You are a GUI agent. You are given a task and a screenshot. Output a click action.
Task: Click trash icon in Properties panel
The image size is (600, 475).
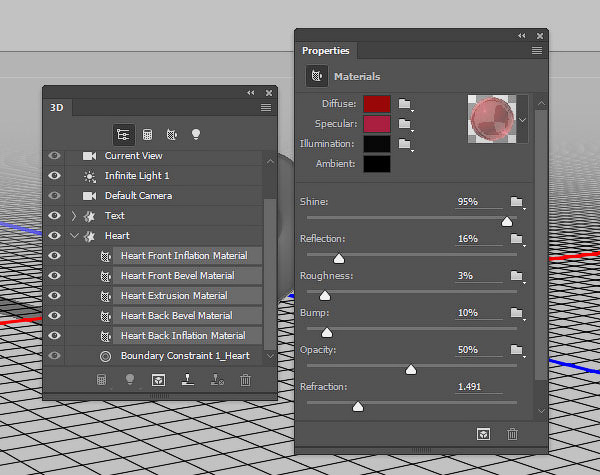point(512,434)
